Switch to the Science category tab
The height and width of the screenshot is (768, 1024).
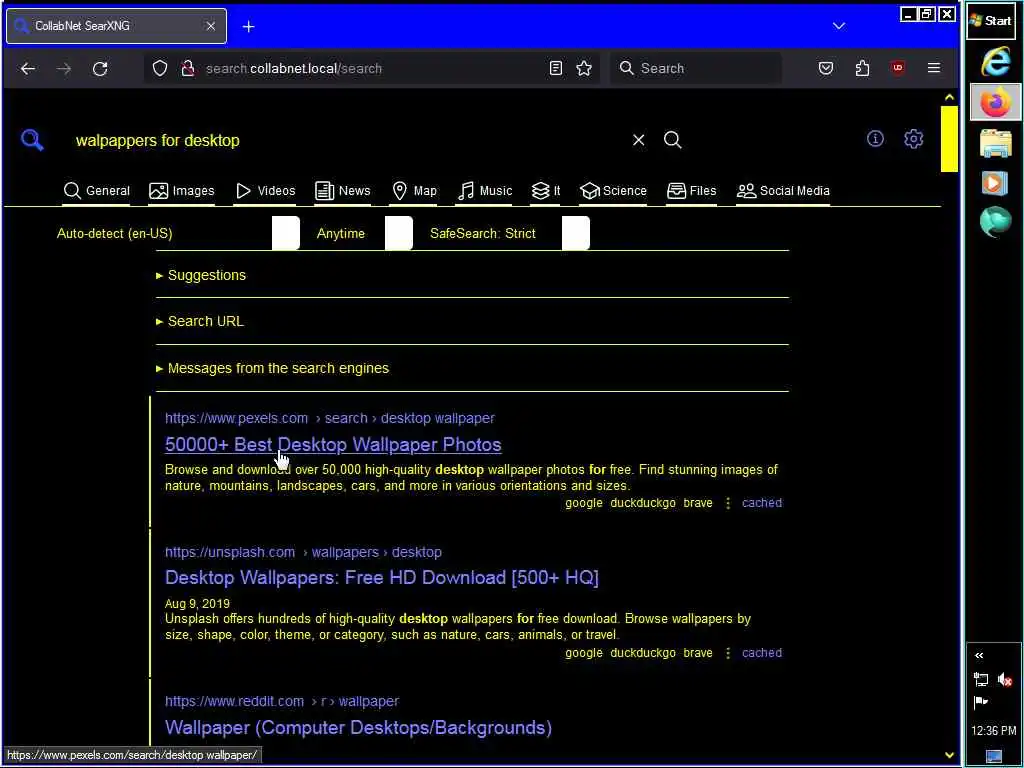coord(613,191)
